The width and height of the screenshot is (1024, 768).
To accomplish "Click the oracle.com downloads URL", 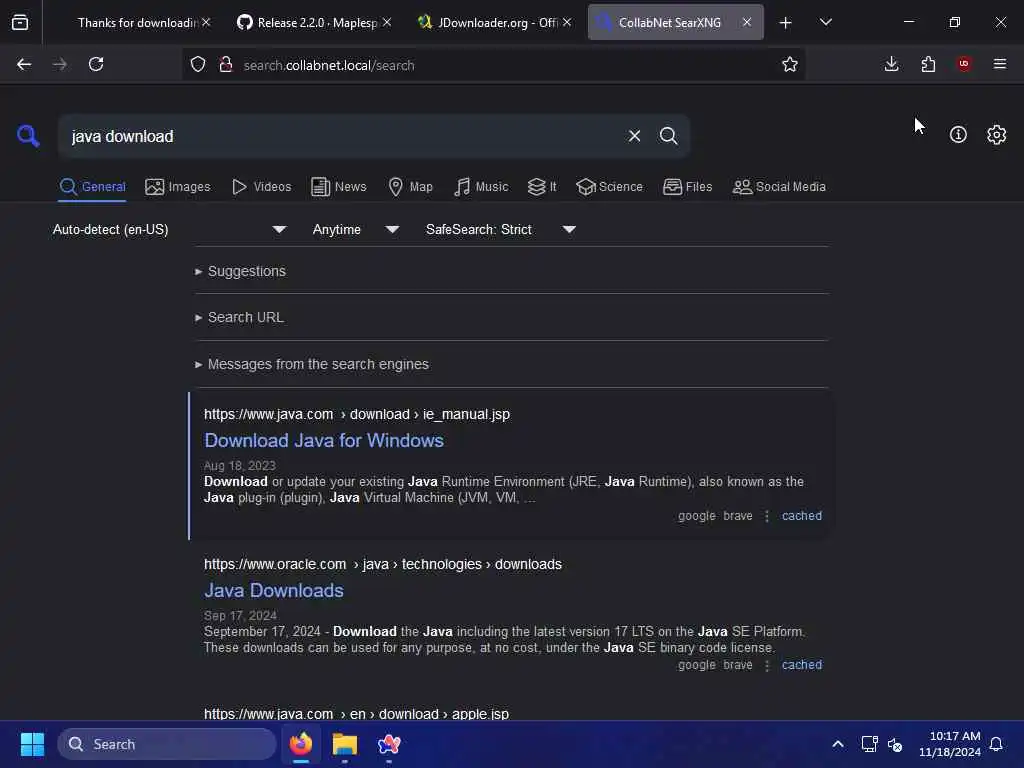I will [x=383, y=564].
